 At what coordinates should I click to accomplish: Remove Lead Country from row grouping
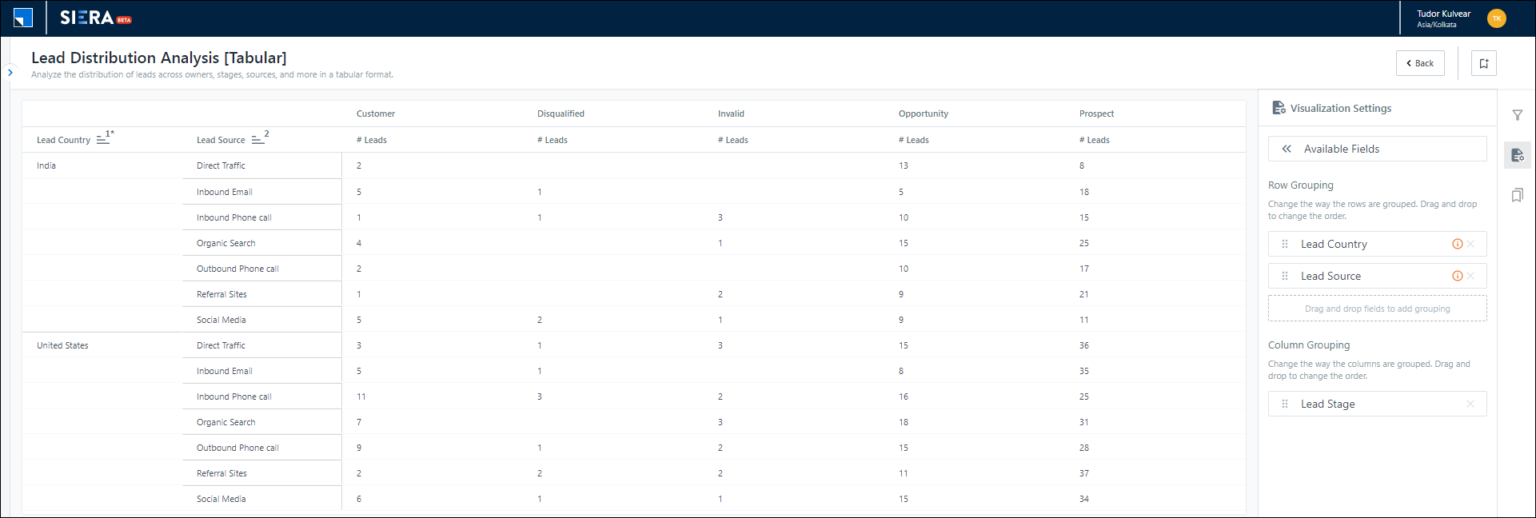point(1470,244)
